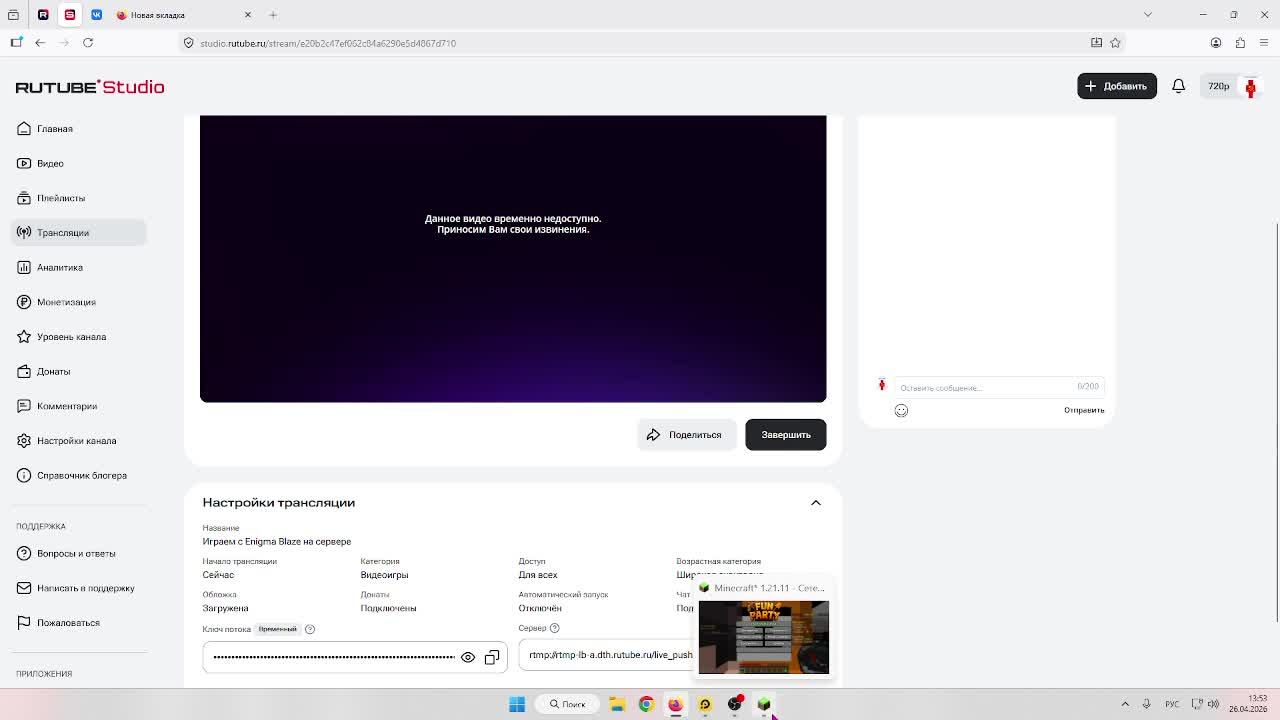This screenshot has width=1280, height=720.
Task: Open the 720p quality selector
Action: (x=1218, y=86)
